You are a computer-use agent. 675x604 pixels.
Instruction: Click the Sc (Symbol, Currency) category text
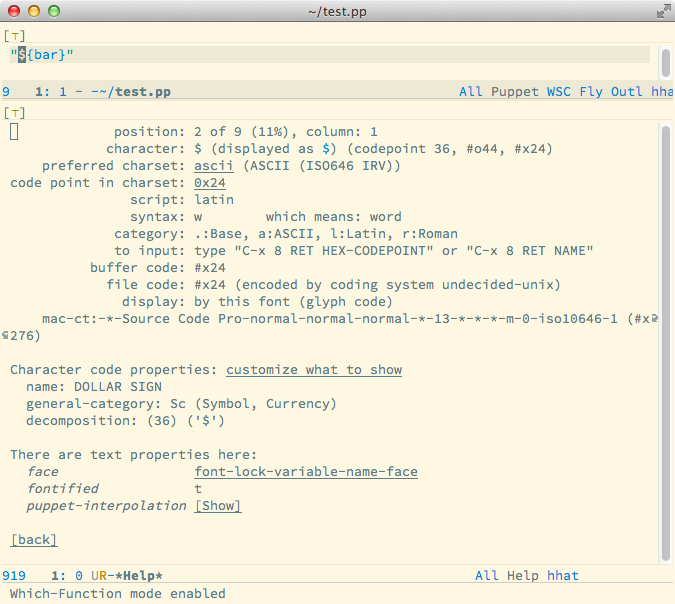253,404
